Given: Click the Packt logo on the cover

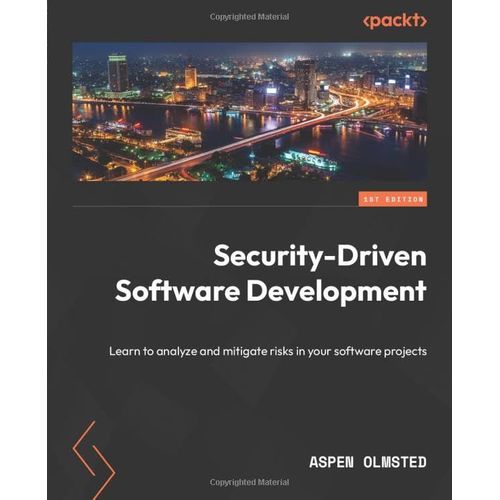Looking at the screenshot, I should click(x=395, y=21).
